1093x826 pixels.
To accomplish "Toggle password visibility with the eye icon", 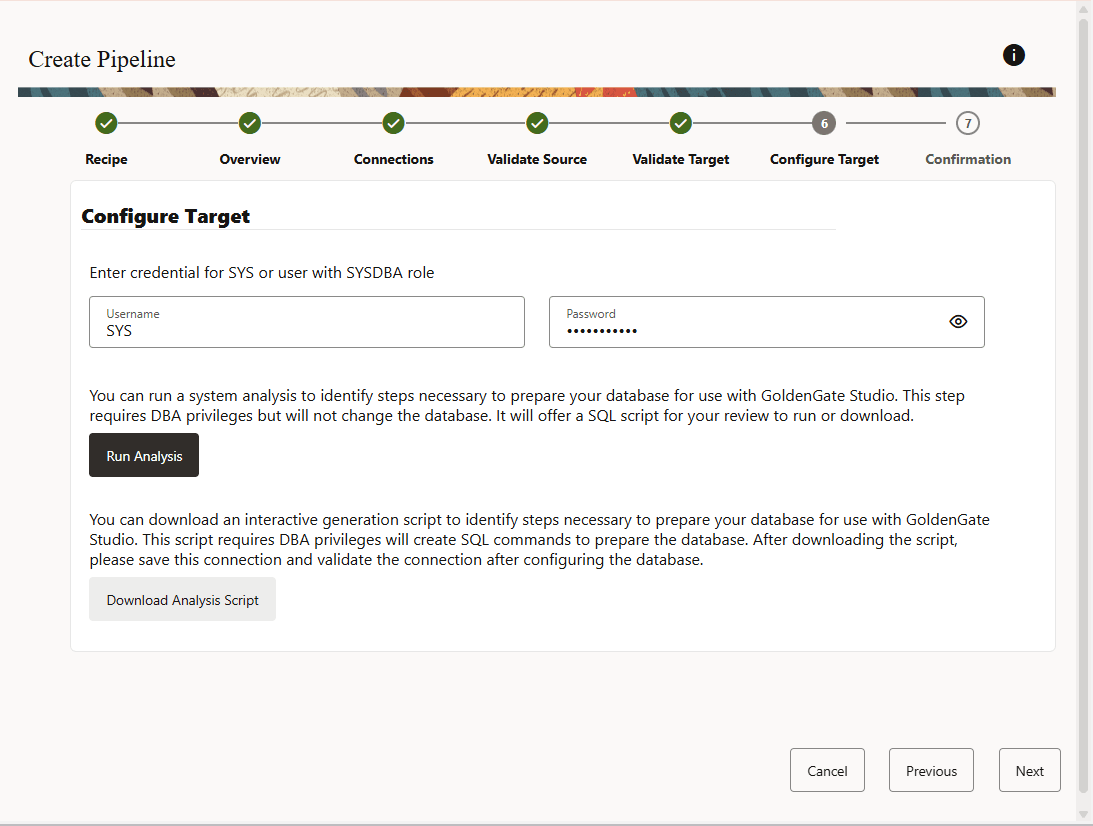I will [958, 321].
